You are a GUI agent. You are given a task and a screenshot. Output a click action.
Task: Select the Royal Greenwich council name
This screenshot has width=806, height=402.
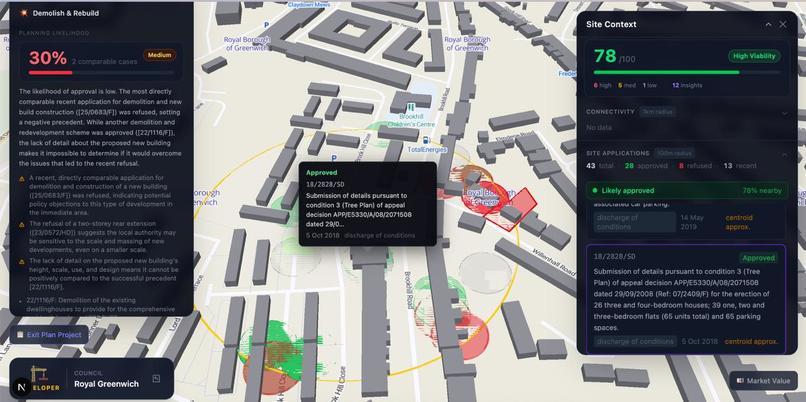pos(106,384)
